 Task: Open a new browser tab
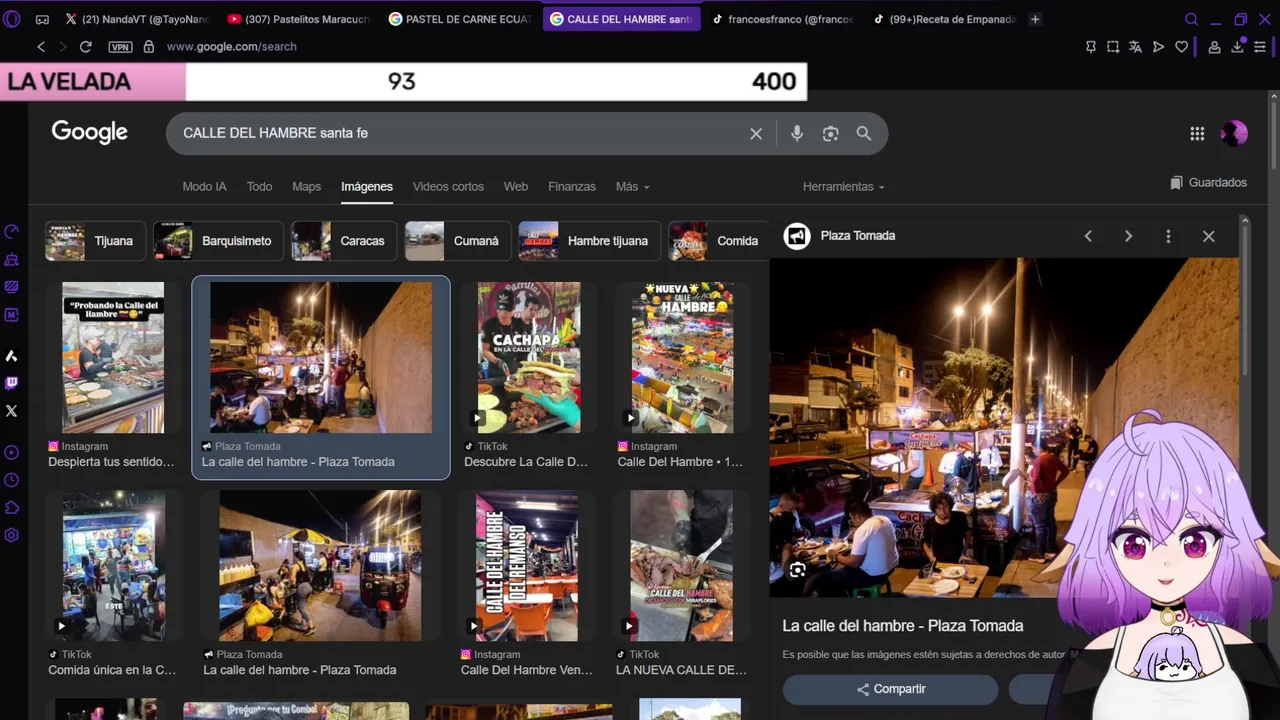click(1035, 19)
